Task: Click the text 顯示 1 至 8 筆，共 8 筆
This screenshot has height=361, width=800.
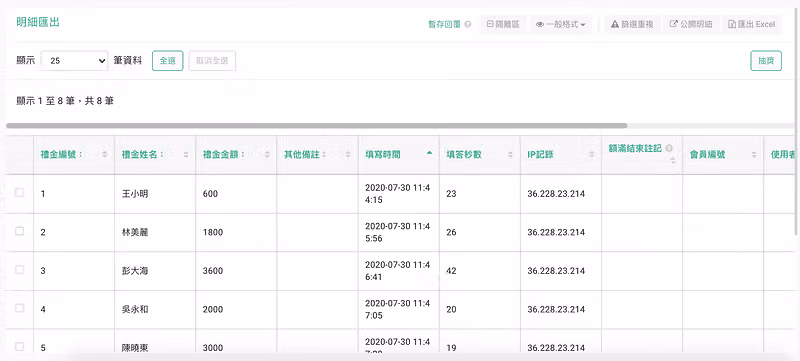Action: [x=65, y=101]
